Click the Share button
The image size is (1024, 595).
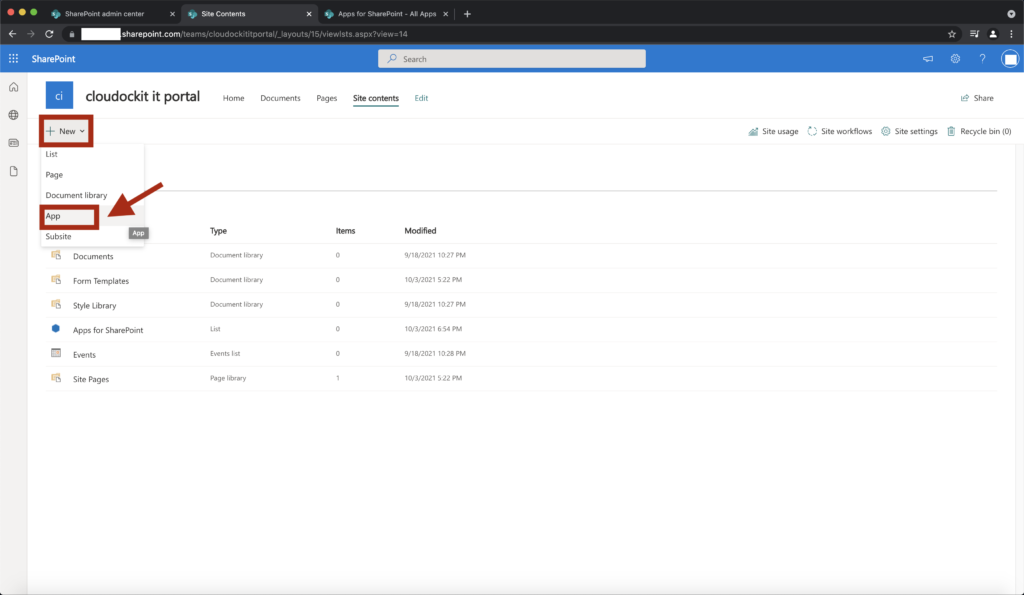pyautogui.click(x=977, y=98)
